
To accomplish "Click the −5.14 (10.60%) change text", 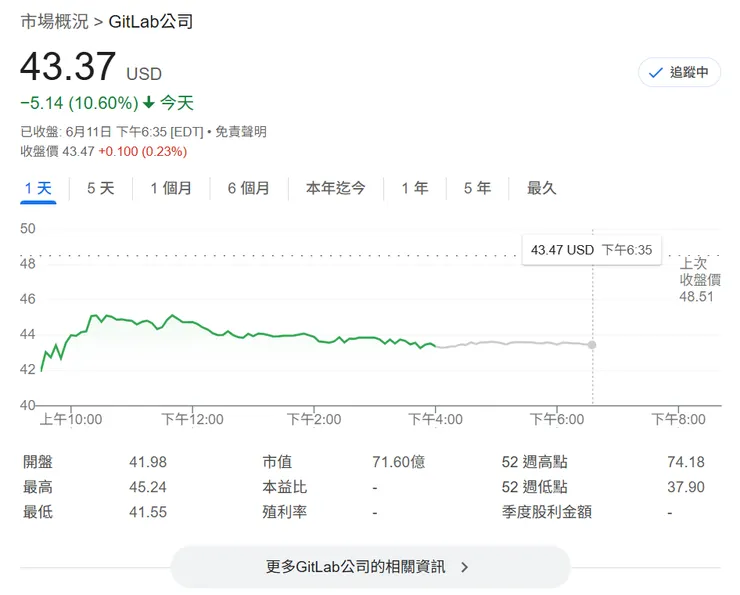I will pos(79,103).
